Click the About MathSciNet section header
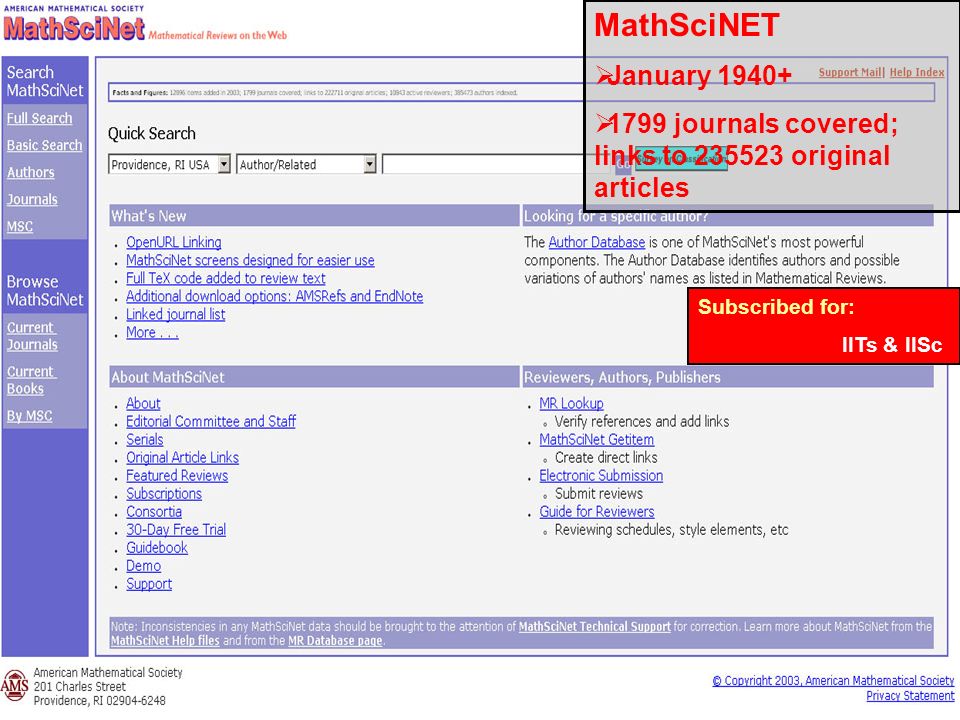The image size is (960, 720). click(x=314, y=377)
